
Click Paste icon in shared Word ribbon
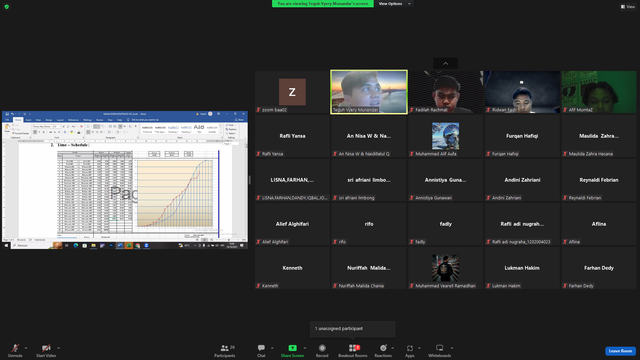point(7,128)
